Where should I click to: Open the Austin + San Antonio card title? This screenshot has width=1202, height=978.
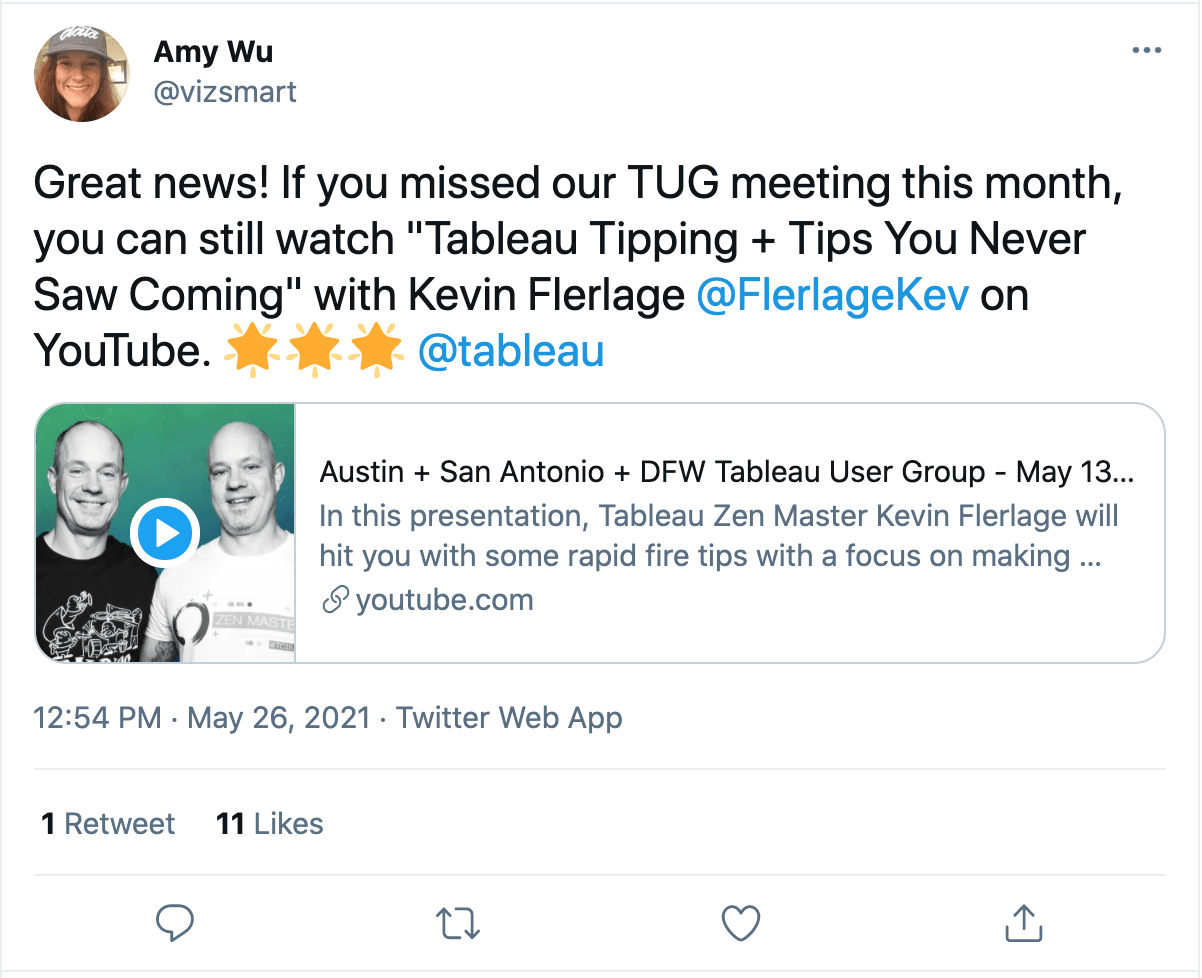[726, 472]
